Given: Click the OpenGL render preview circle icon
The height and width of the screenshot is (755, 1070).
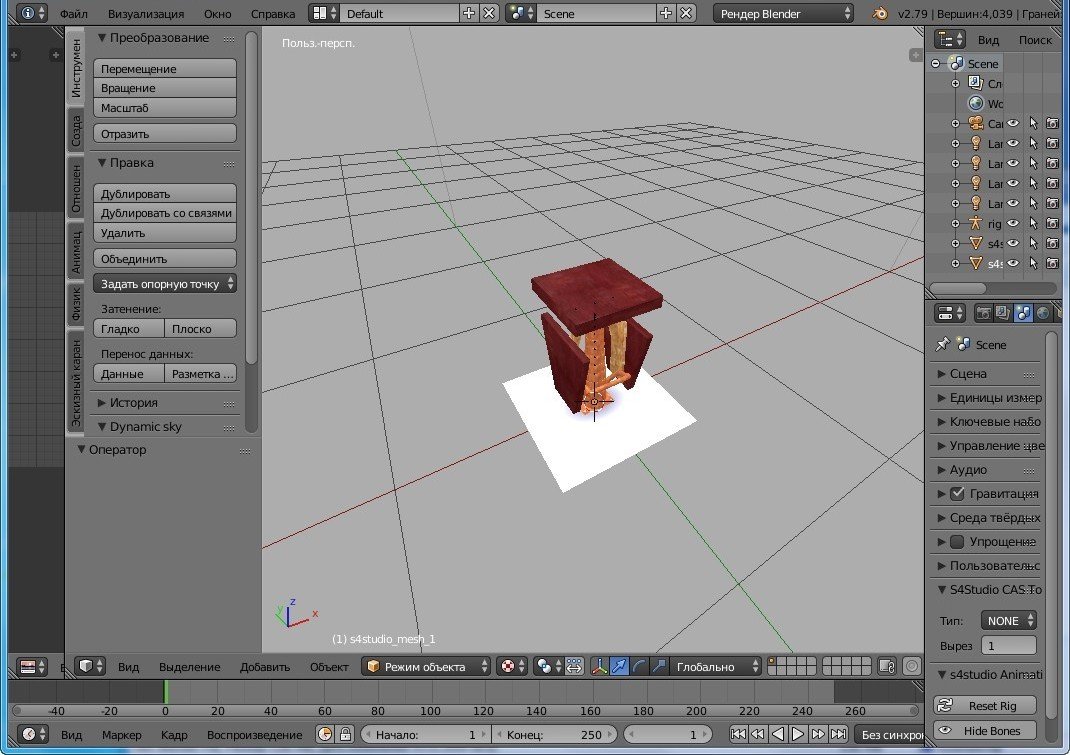Looking at the screenshot, I should coord(912,666).
